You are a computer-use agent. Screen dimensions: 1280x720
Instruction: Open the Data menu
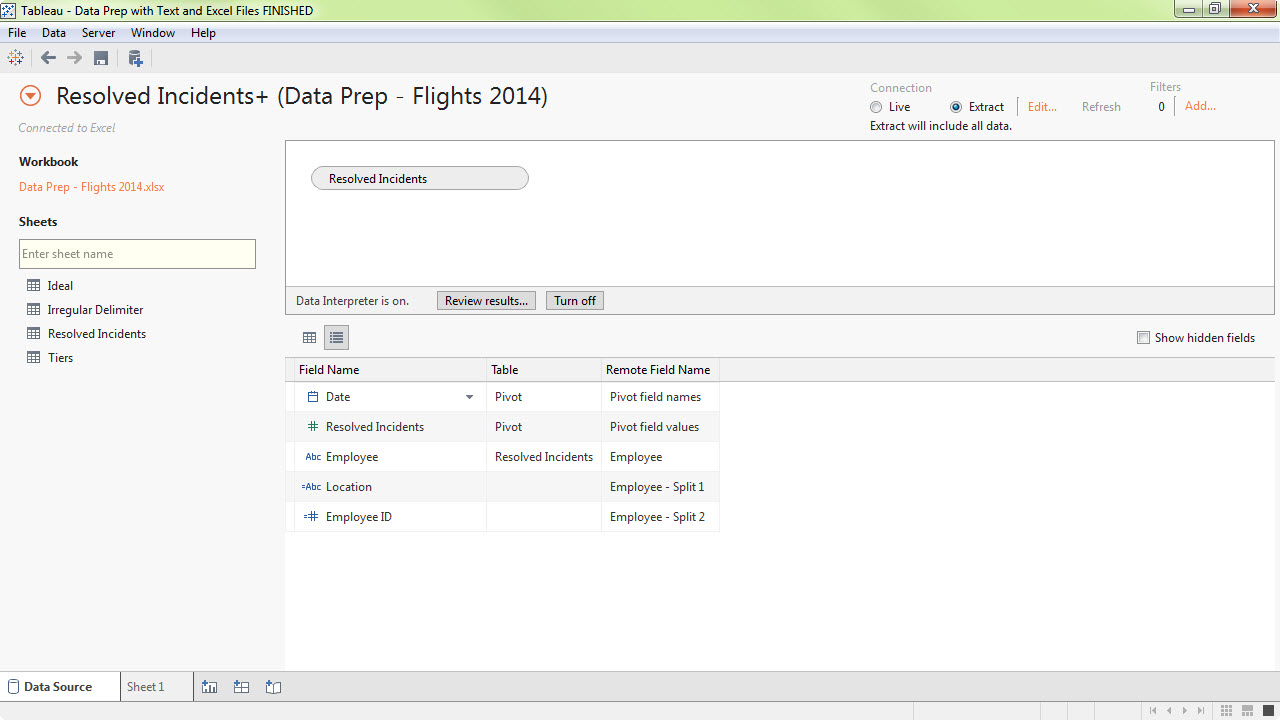click(54, 32)
